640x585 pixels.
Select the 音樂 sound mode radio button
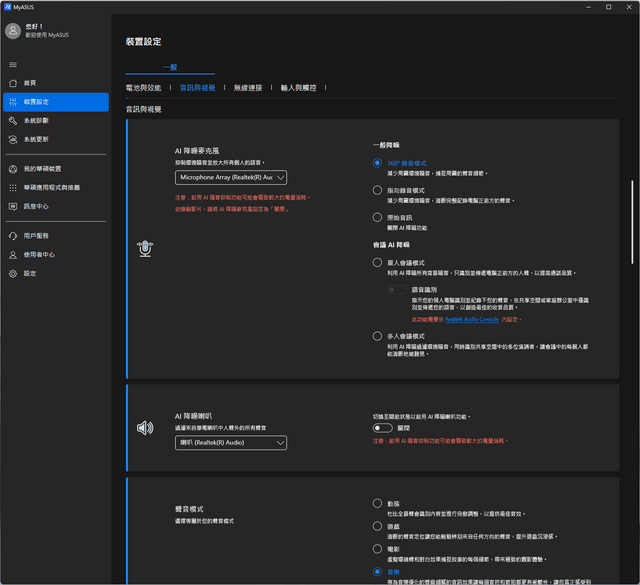pyautogui.click(x=377, y=572)
